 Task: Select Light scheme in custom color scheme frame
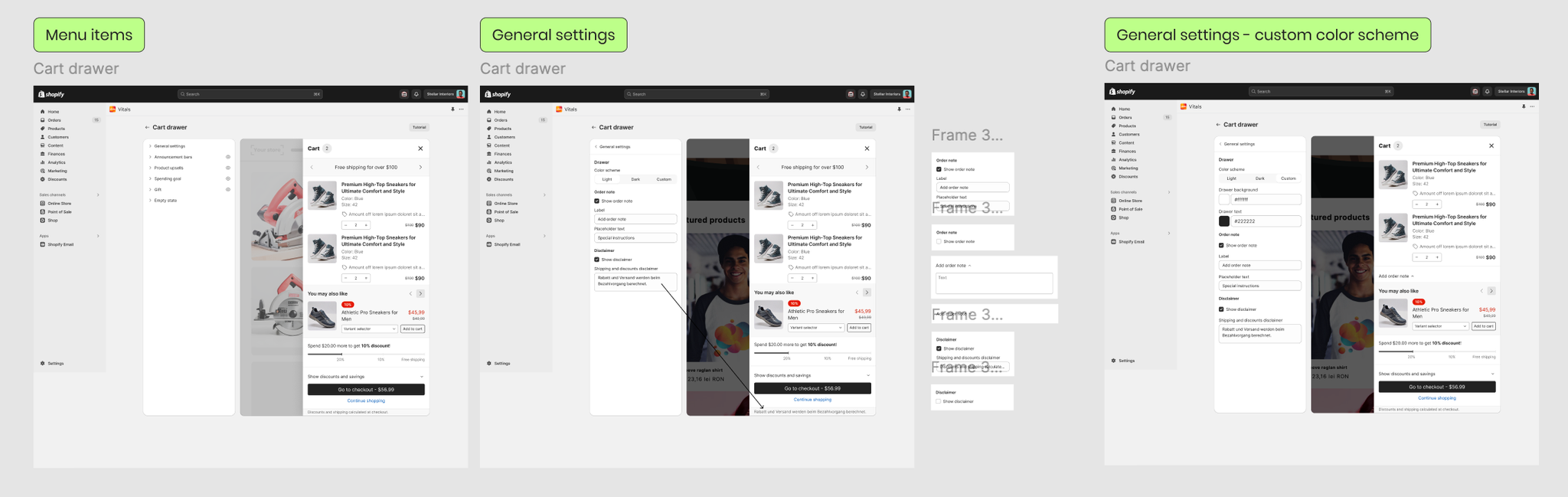tap(1232, 178)
